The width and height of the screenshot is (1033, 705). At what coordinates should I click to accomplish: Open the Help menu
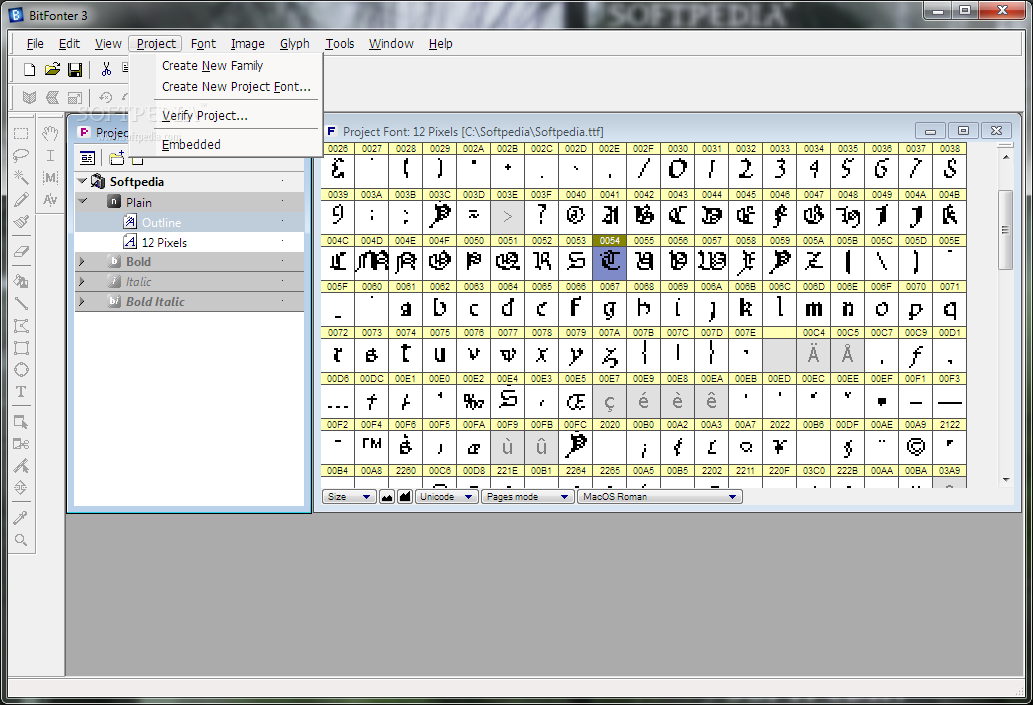coord(441,43)
